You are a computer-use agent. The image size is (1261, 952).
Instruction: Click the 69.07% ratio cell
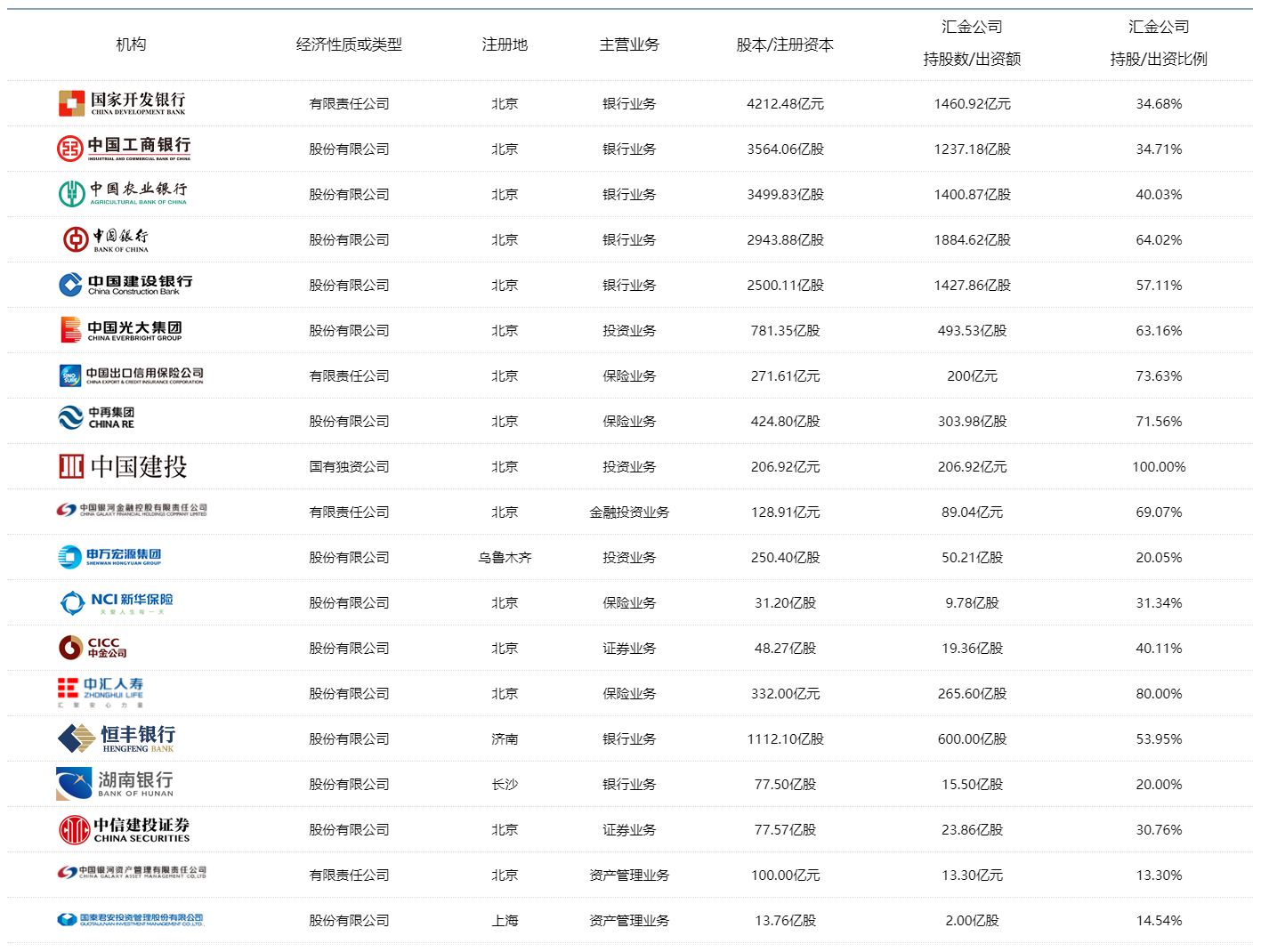[x=1159, y=512]
